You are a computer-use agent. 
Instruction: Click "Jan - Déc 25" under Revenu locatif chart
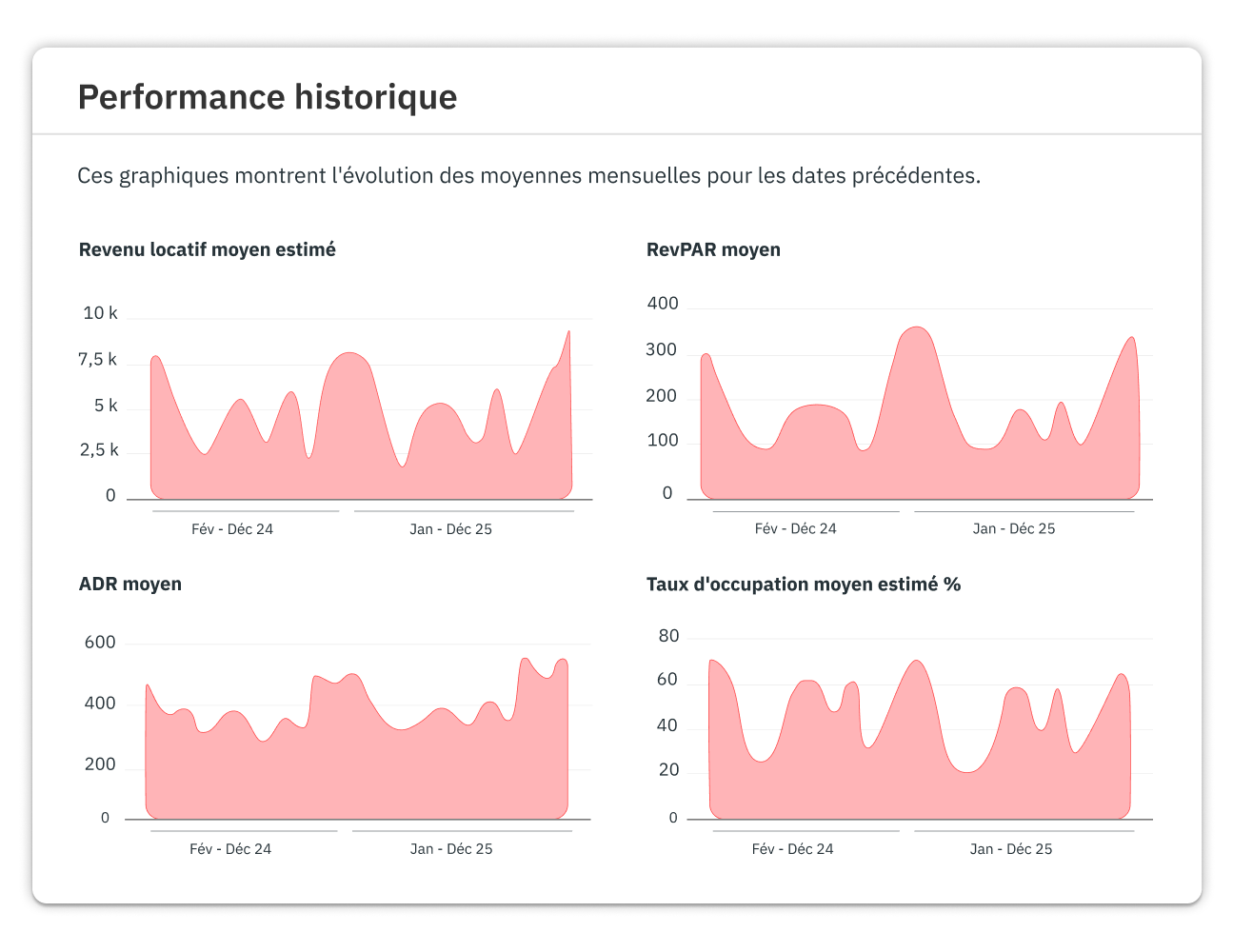tap(451, 529)
